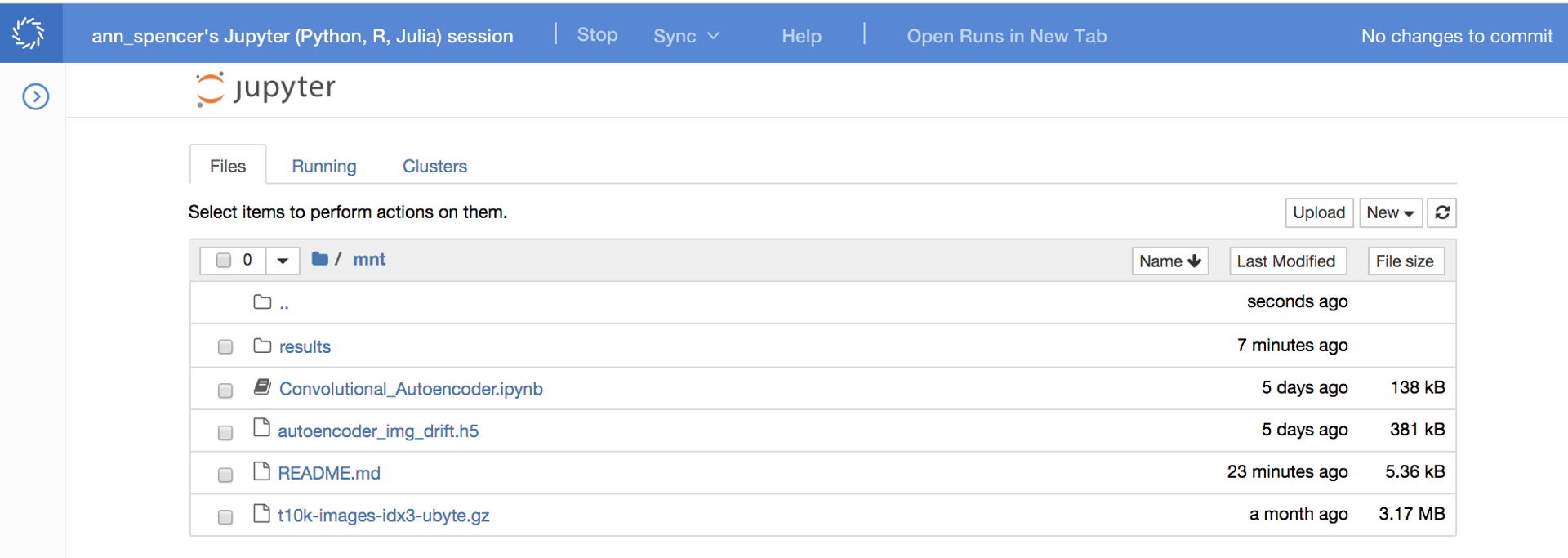
Task: Switch to the Files tab
Action: click(228, 166)
